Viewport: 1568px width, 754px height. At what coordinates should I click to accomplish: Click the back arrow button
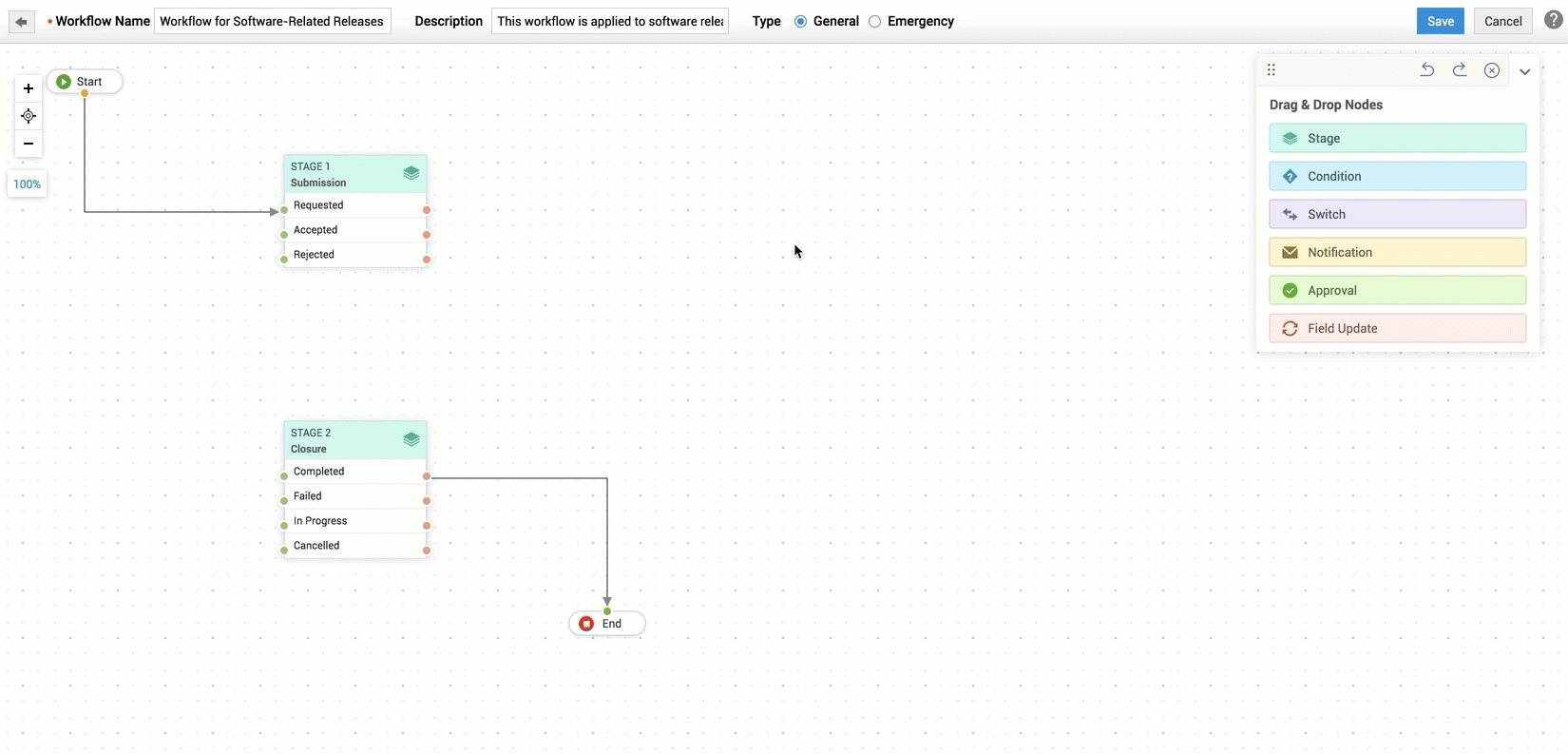(21, 22)
